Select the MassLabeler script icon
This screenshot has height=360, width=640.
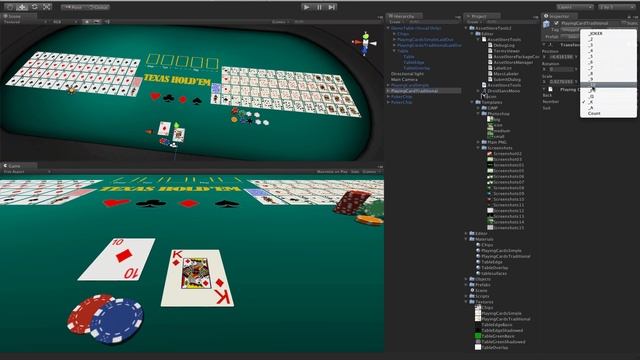pyautogui.click(x=490, y=74)
